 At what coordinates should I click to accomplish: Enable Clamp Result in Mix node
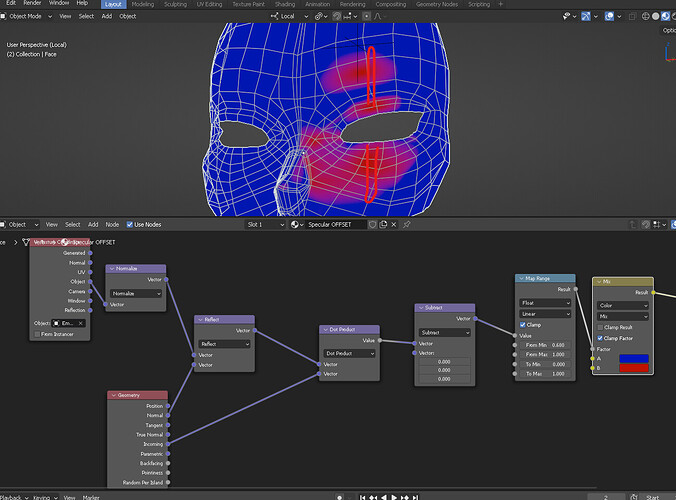600,327
